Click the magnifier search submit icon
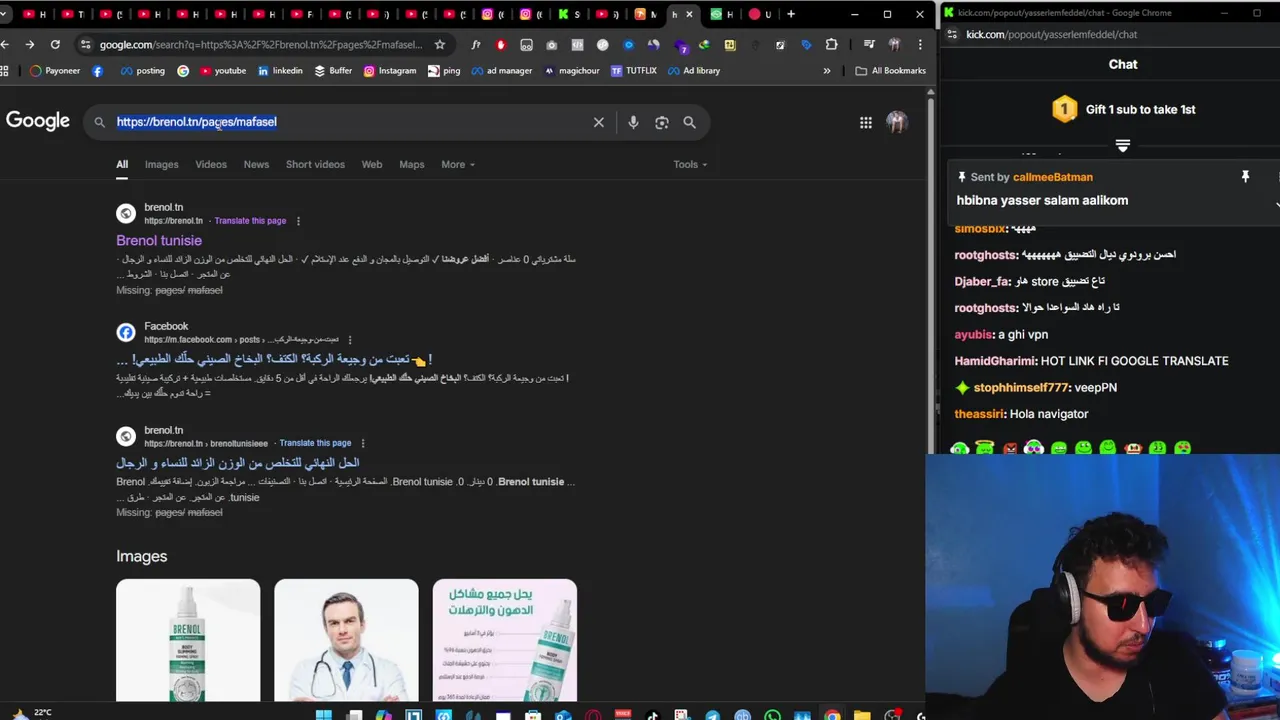 point(689,122)
